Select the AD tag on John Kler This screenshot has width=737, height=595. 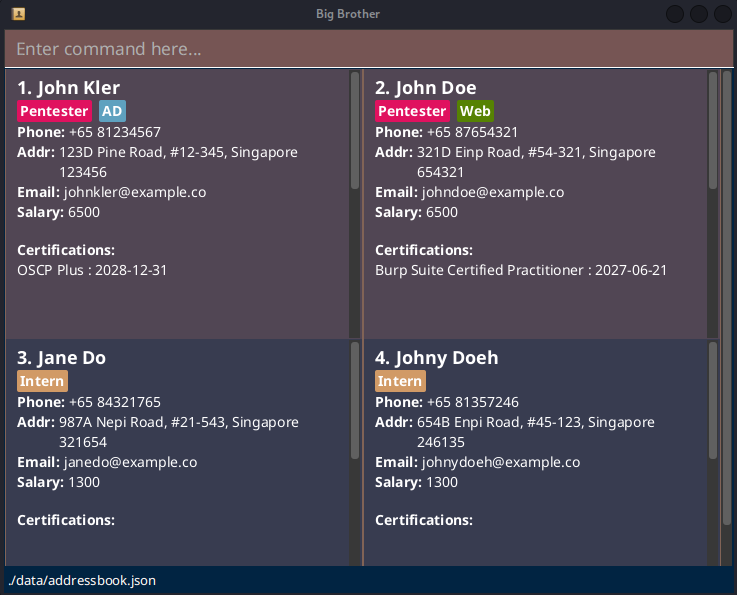click(112, 111)
